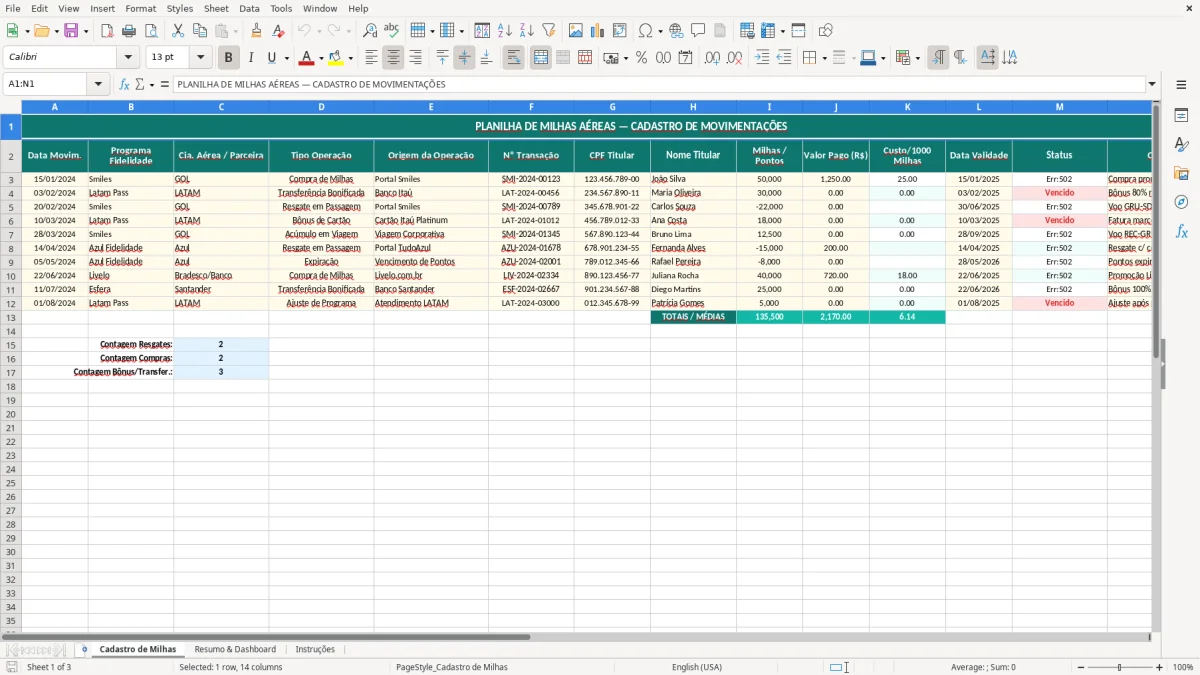Screen dimensions: 1200x675
Task: Open the sidebar Gallery
Action: (1181, 174)
